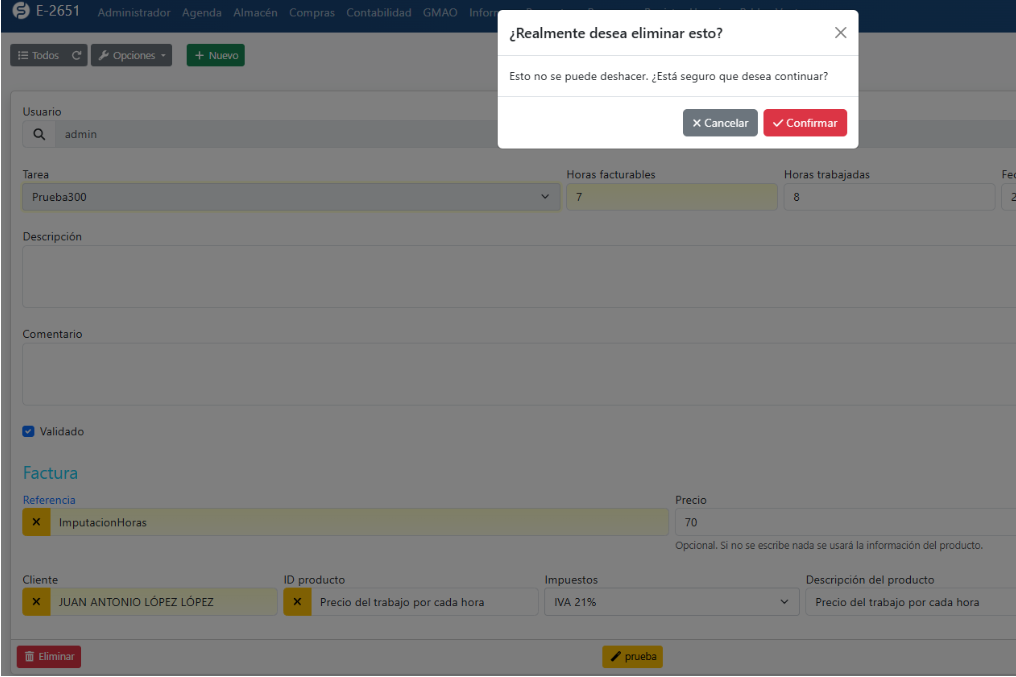Close the delete confirmation dialog with X
The width and height of the screenshot is (1016, 677).
840,33
